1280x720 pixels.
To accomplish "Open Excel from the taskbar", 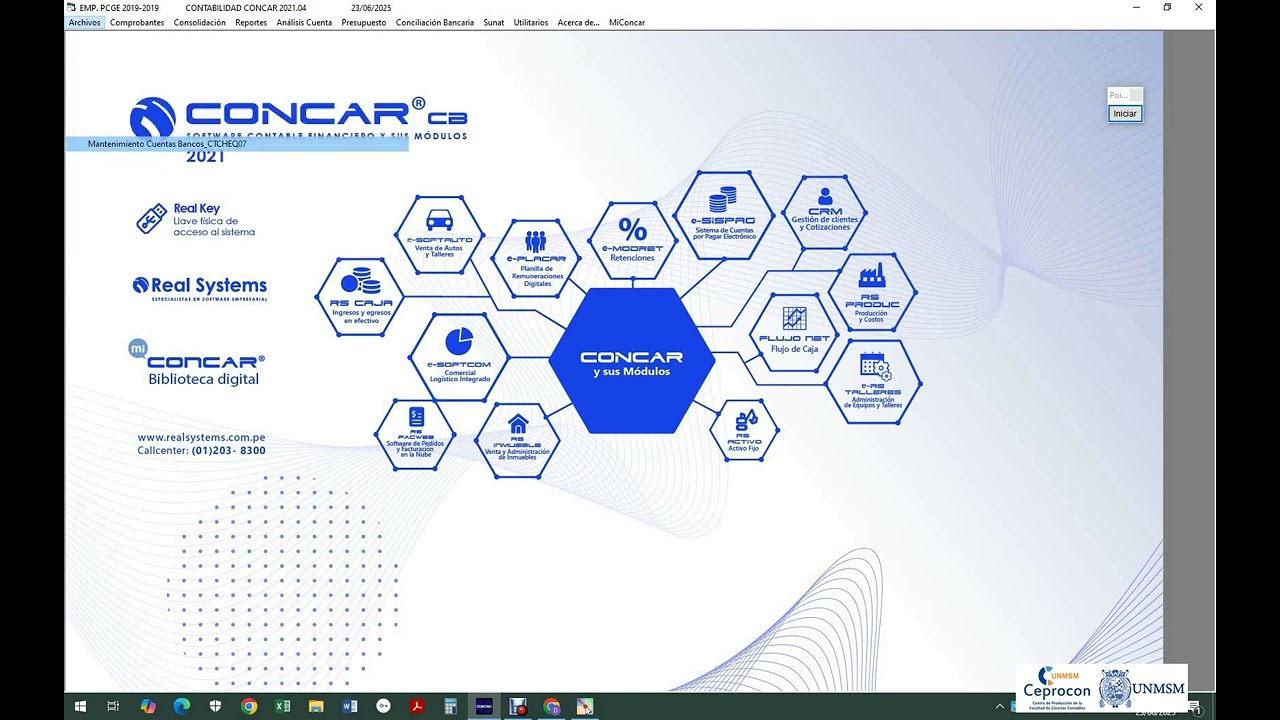I will tap(283, 706).
